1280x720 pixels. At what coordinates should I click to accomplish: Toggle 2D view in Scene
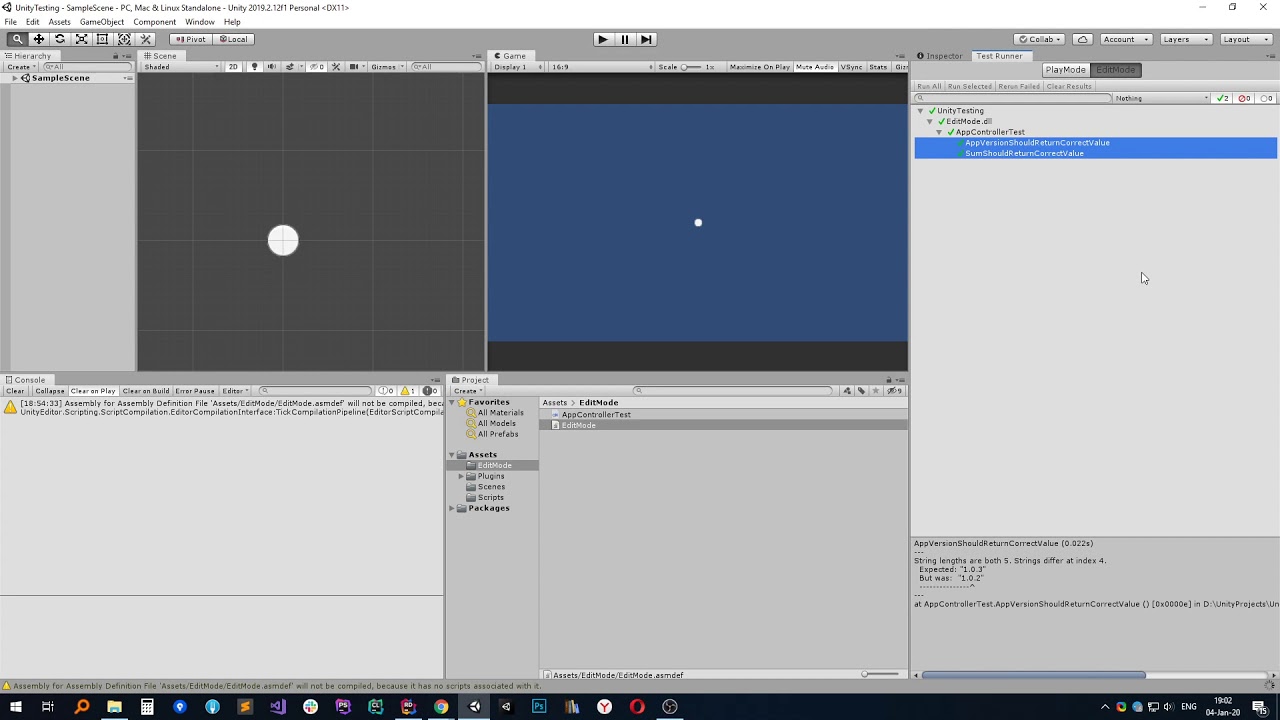coord(233,67)
